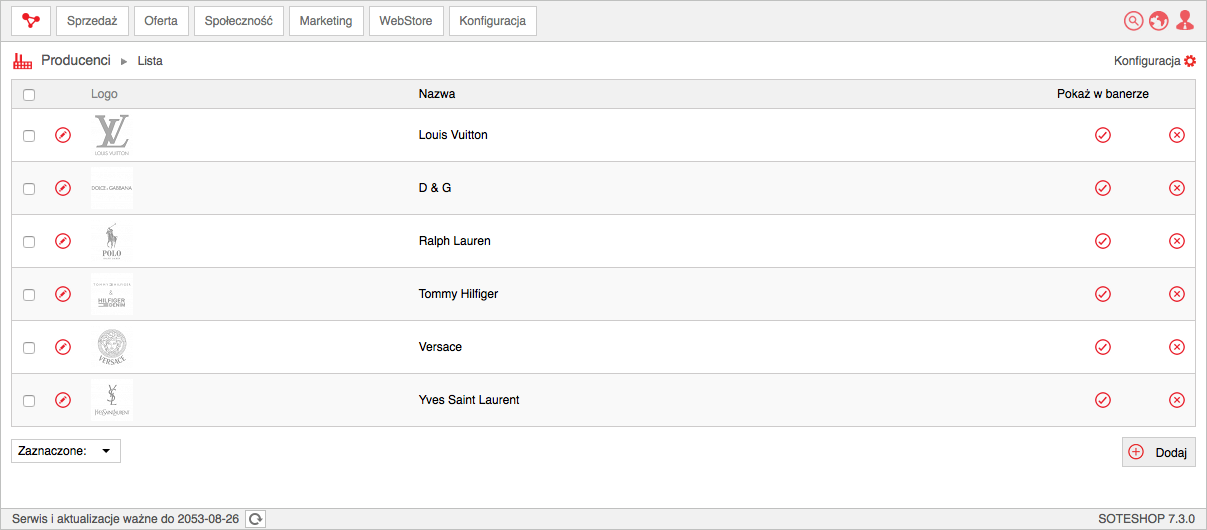Click the Yves Saint Laurent name text

point(469,400)
